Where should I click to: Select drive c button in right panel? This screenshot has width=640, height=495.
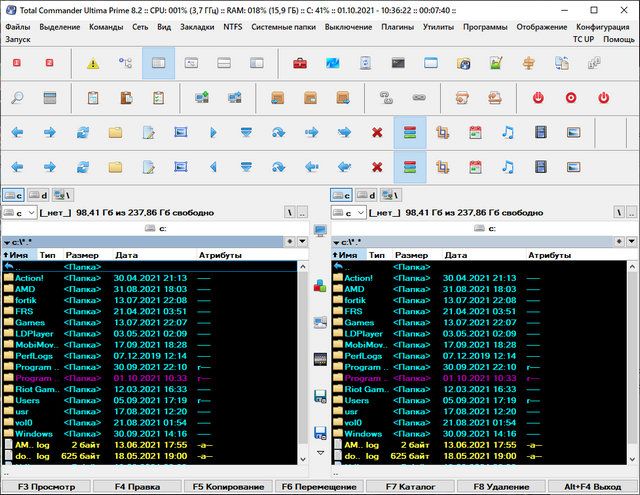(341, 195)
